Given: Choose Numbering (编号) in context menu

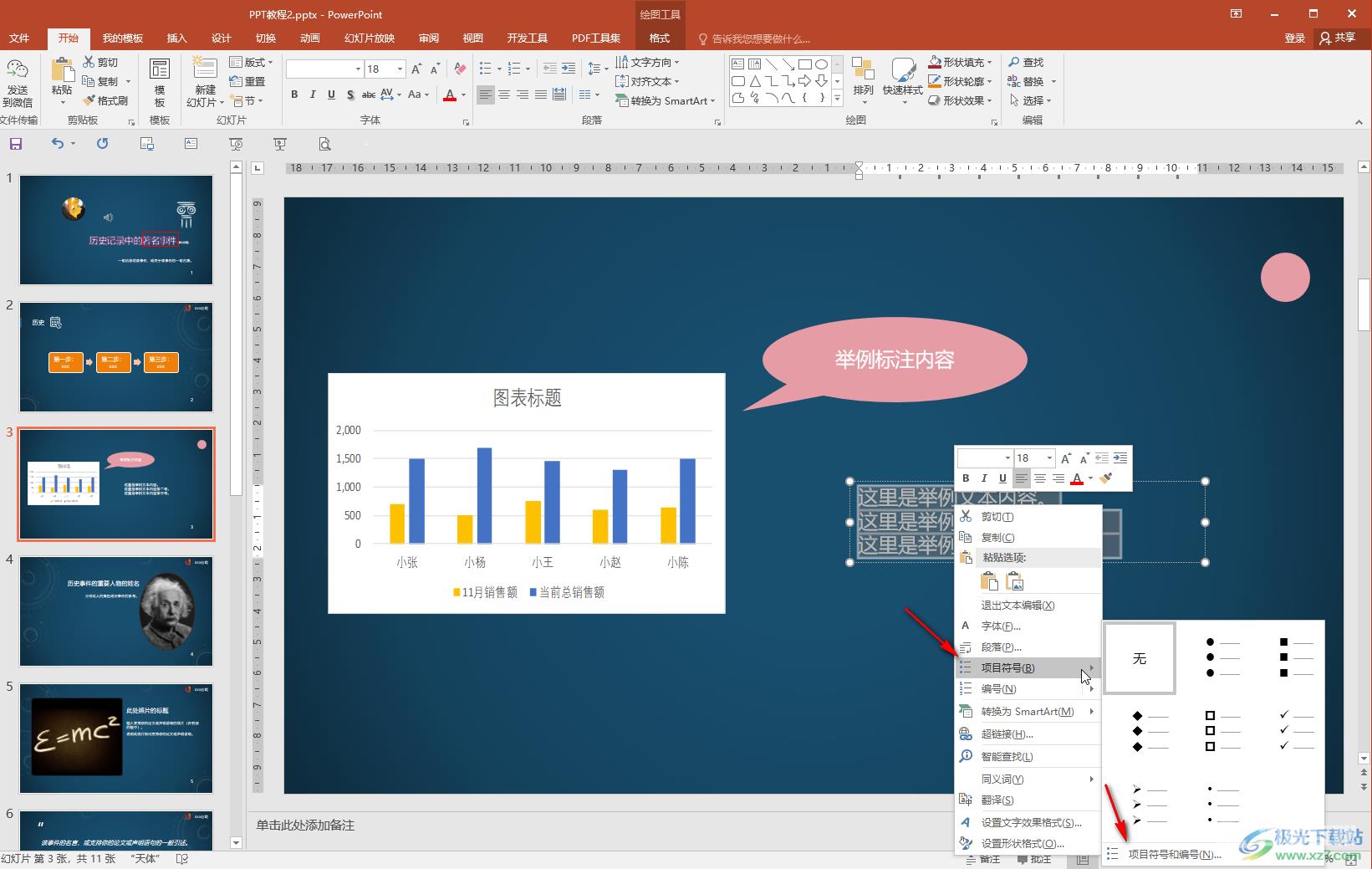Looking at the screenshot, I should (x=1028, y=688).
